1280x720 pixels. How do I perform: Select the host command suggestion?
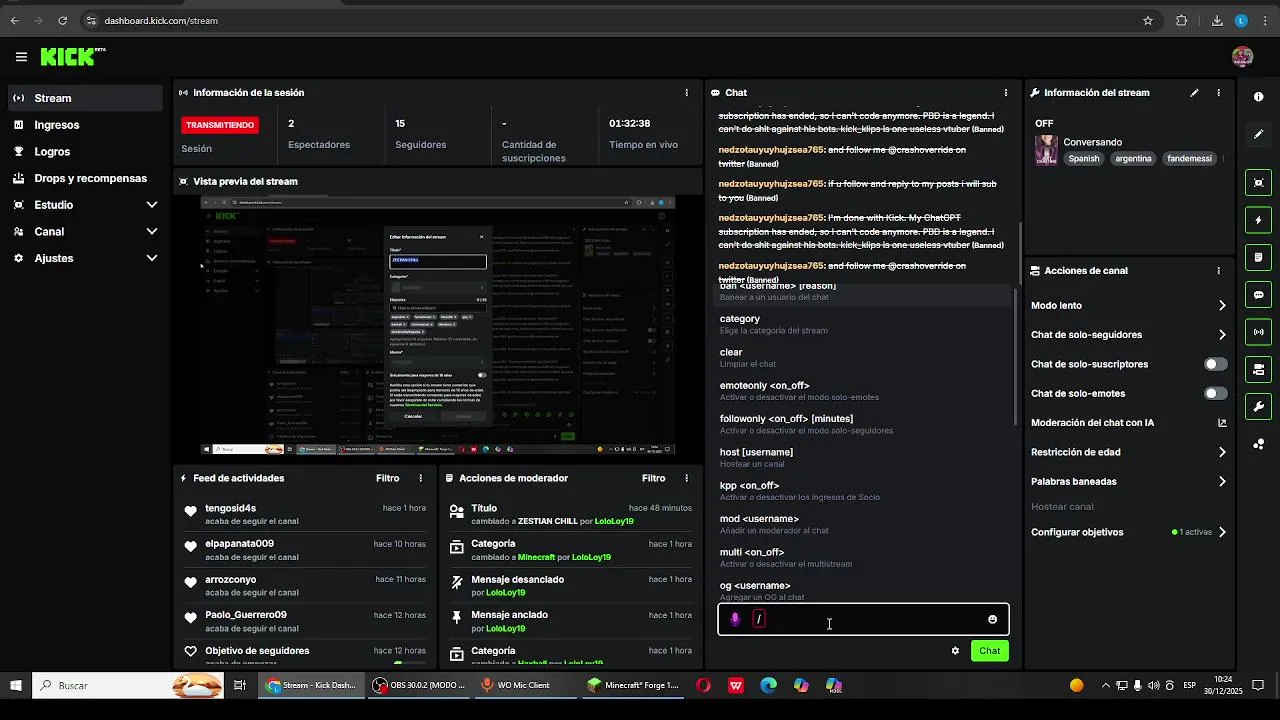pos(863,458)
